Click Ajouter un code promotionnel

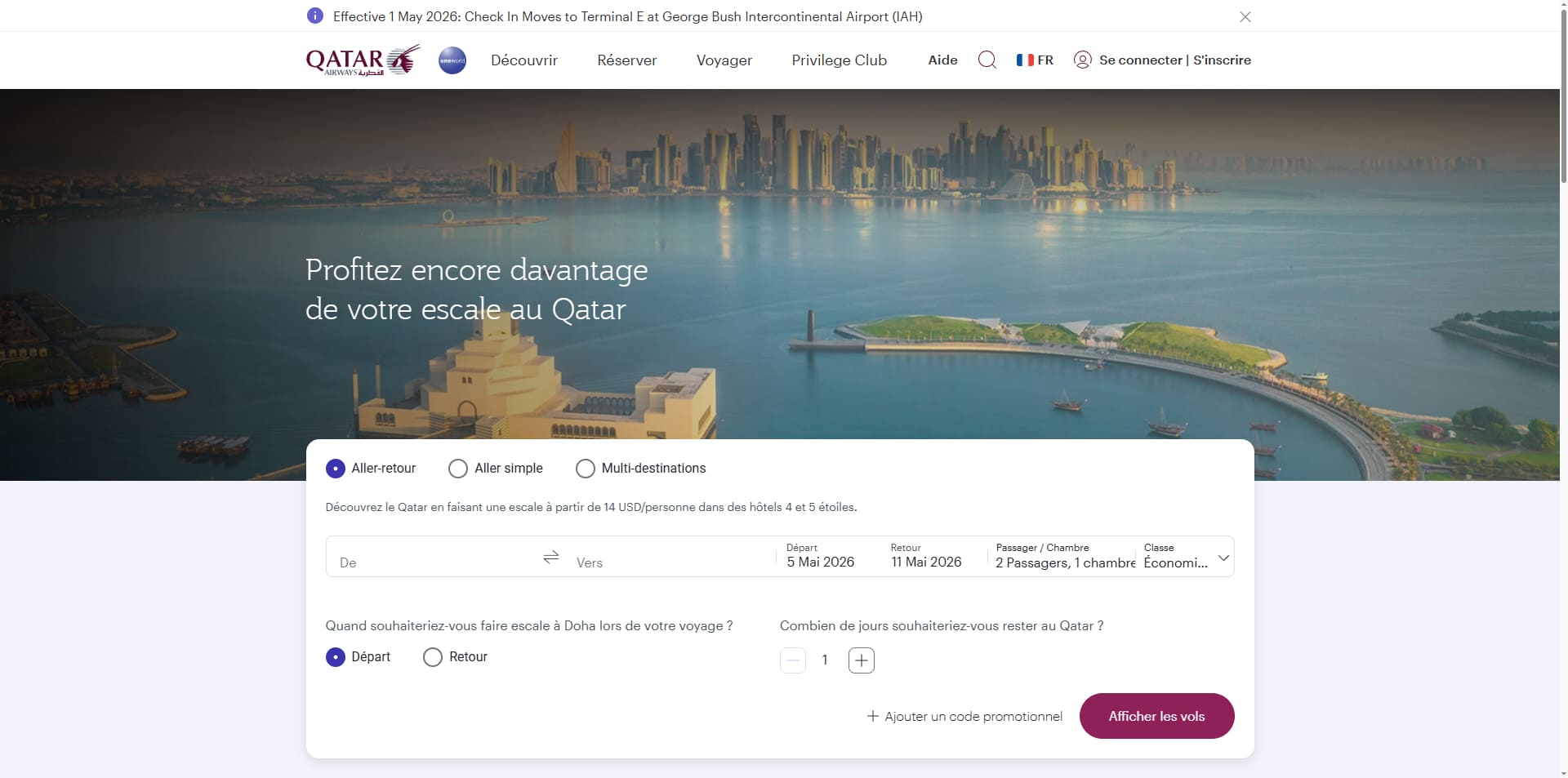[964, 716]
